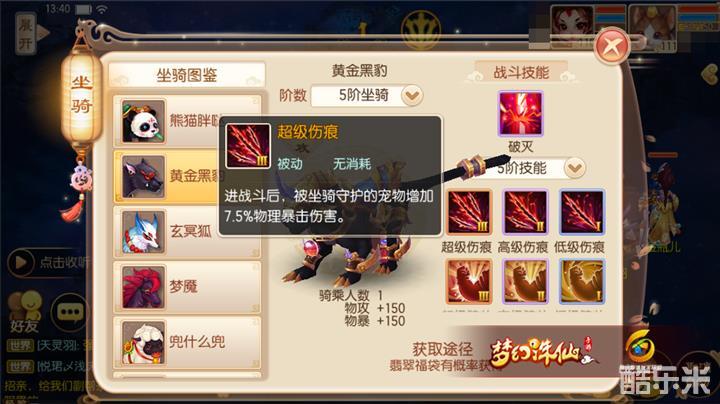Open the 坐骑 lantern tab

click(81, 95)
